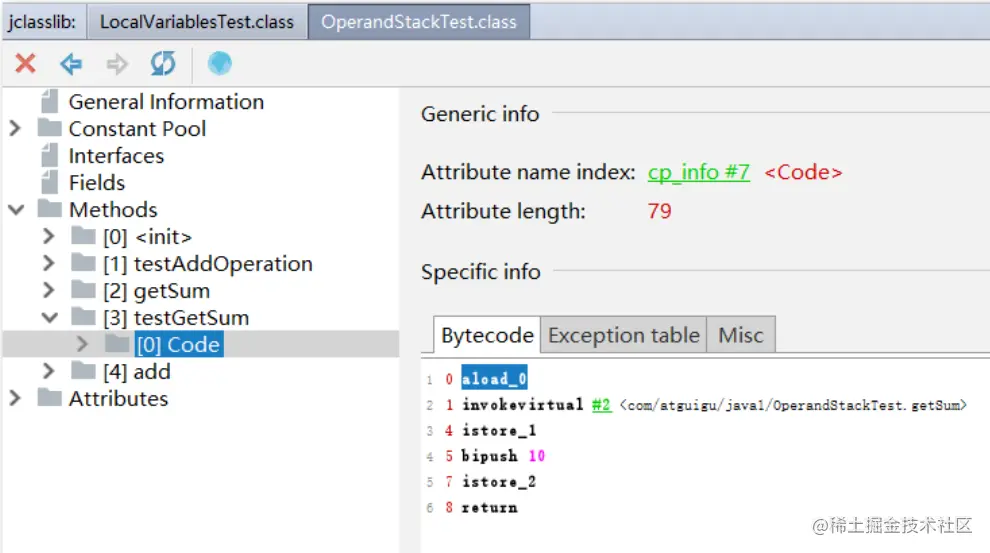Click the Constant Pool folder icon
This screenshot has height=553, width=990.
pos(50,128)
